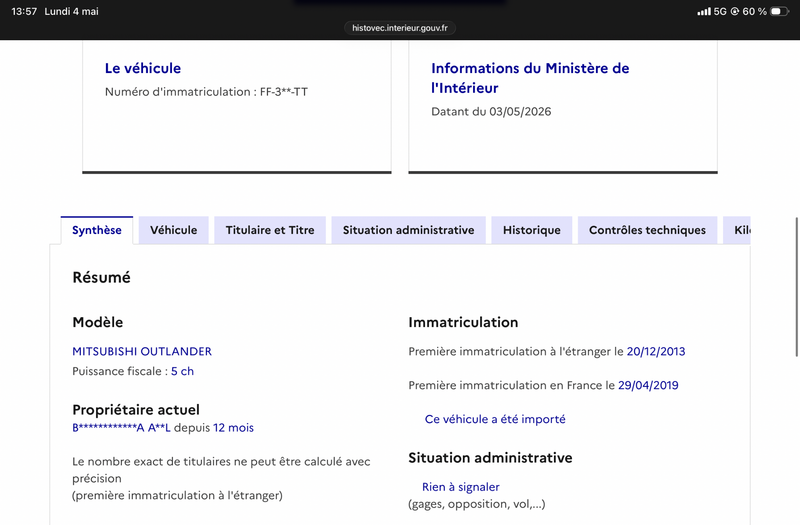This screenshot has height=525, width=800.
Task: Tap the 60 % battery percentage
Action: tap(755, 11)
